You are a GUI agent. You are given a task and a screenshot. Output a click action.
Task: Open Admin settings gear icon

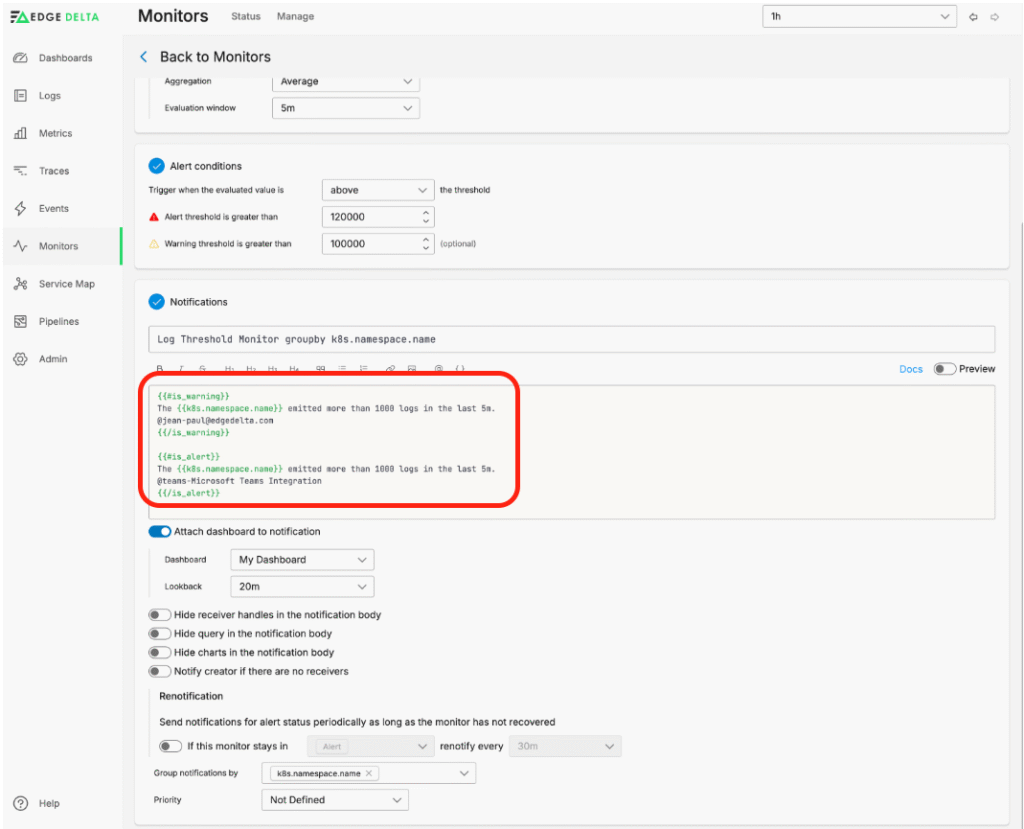20,359
